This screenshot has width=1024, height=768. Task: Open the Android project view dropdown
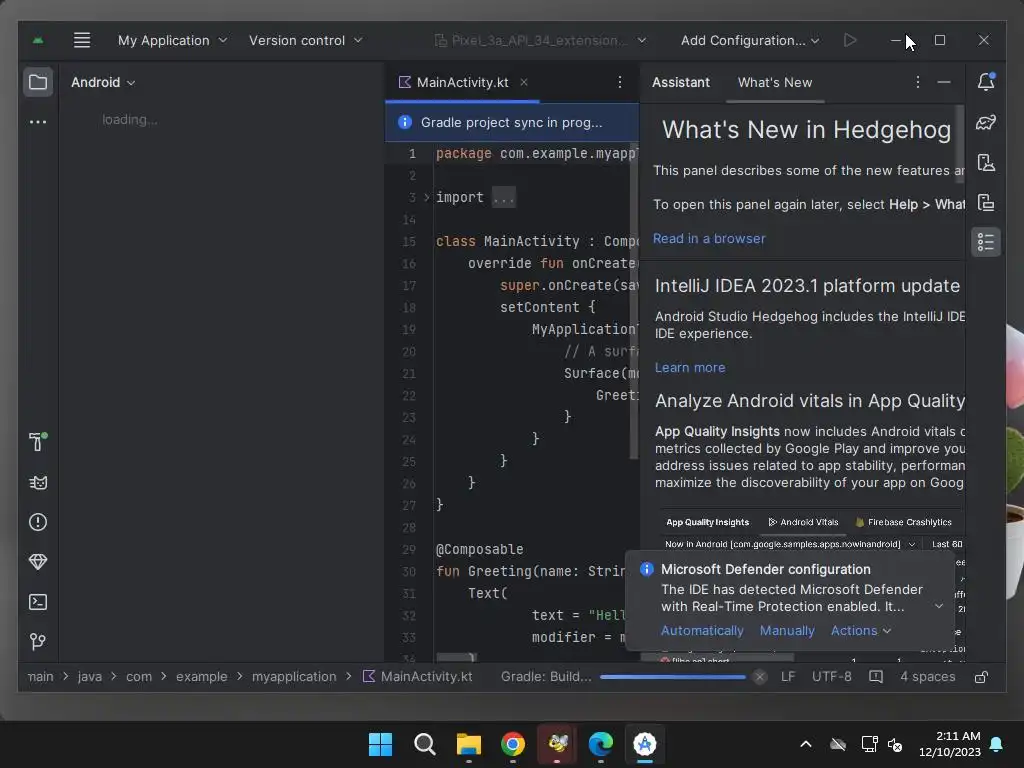point(103,82)
